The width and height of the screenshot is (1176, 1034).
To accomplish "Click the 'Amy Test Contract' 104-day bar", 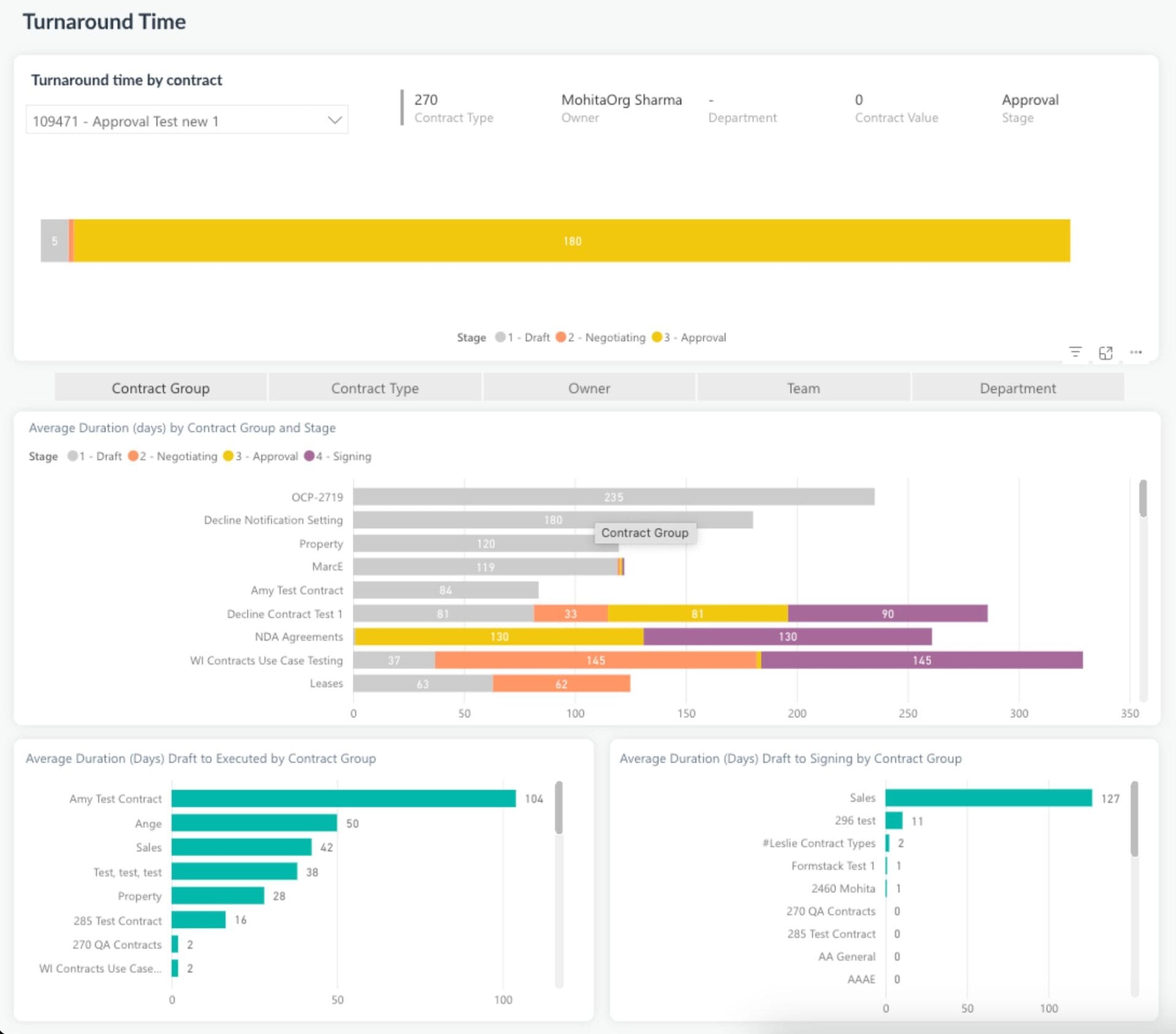I will 343,799.
